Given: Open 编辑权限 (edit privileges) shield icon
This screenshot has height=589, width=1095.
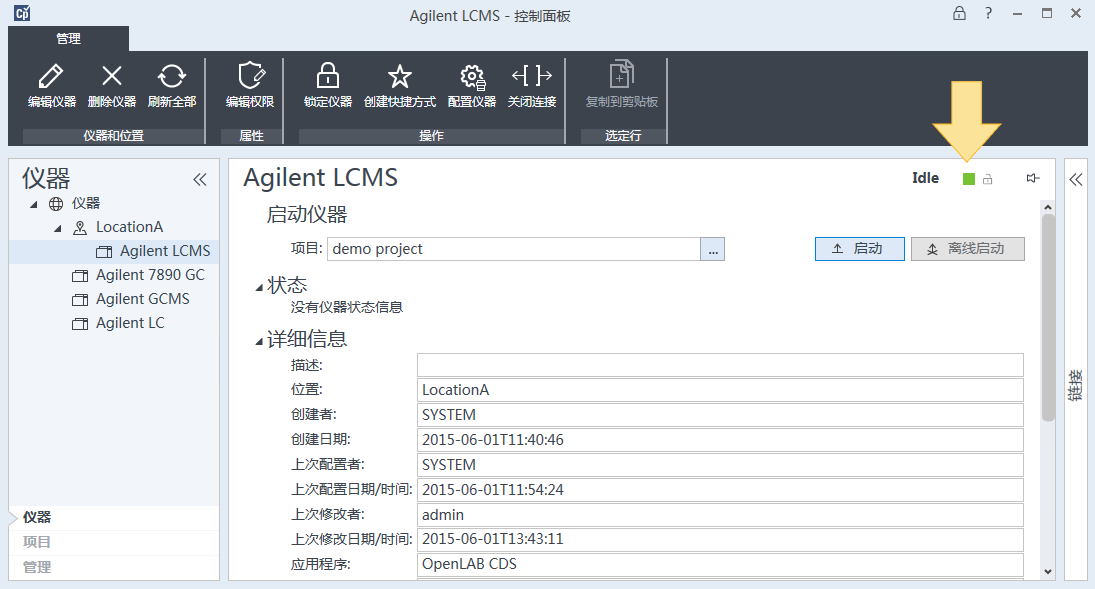Looking at the screenshot, I should [251, 75].
